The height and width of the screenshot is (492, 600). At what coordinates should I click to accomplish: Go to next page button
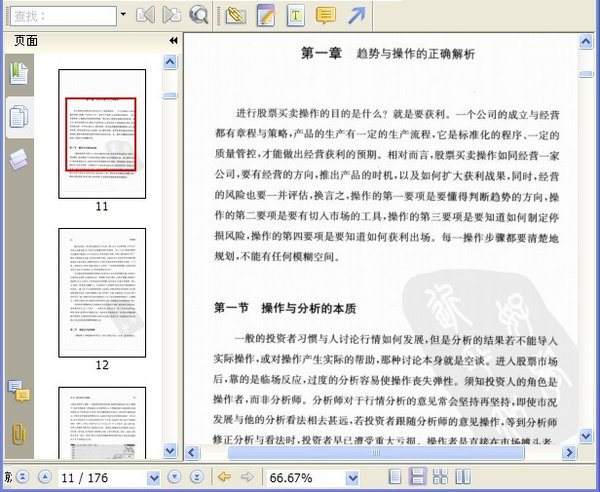tap(174, 477)
